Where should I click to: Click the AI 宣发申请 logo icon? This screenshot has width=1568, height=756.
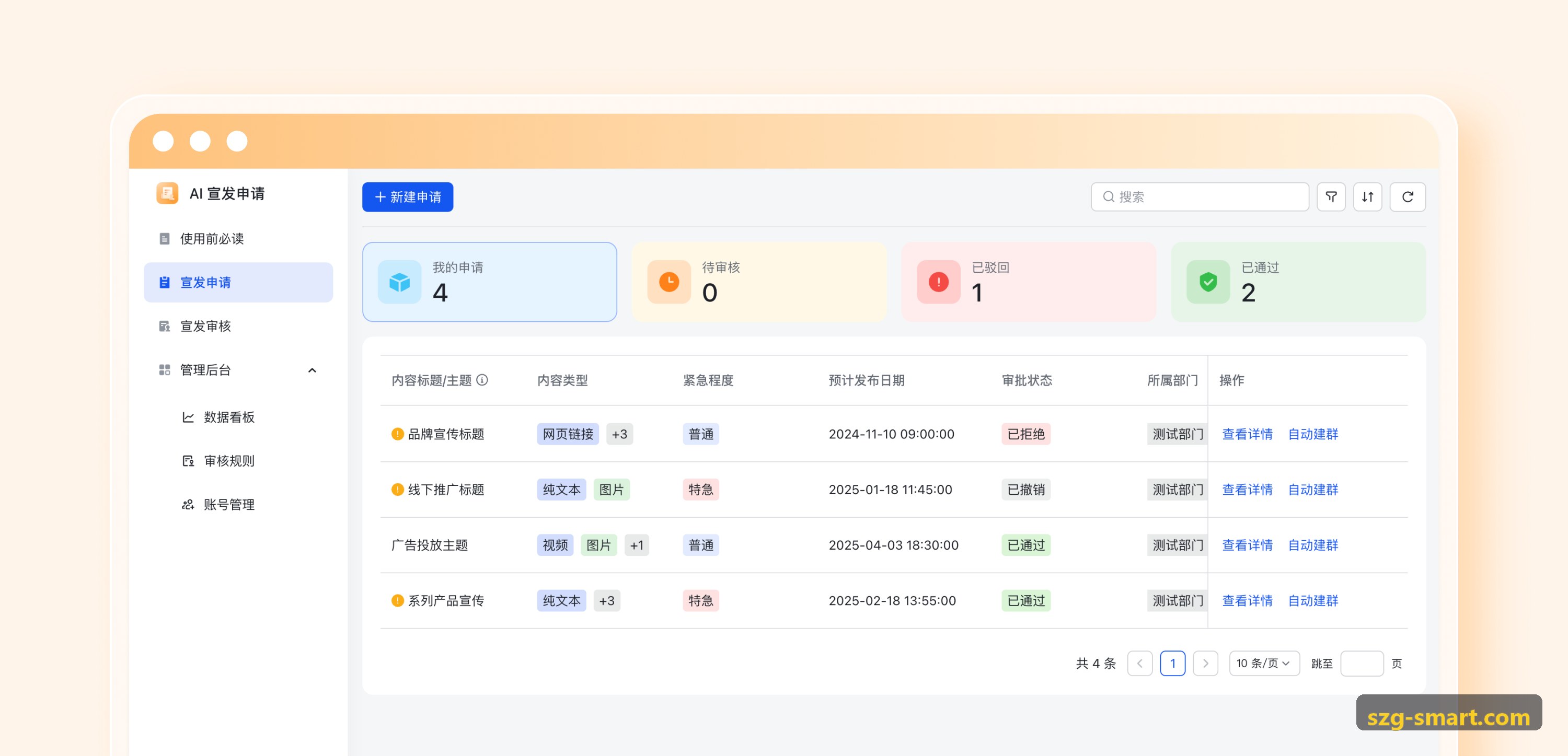click(x=167, y=193)
